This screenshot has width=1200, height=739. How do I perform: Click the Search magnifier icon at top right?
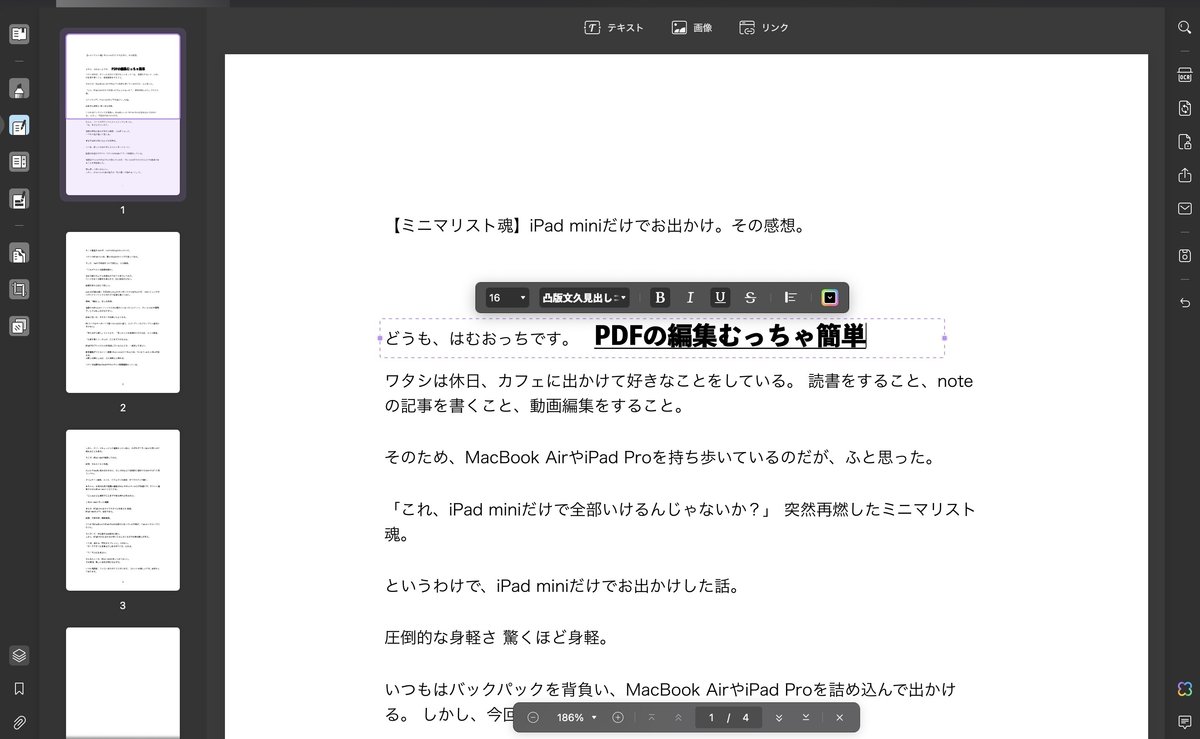coord(1185,30)
